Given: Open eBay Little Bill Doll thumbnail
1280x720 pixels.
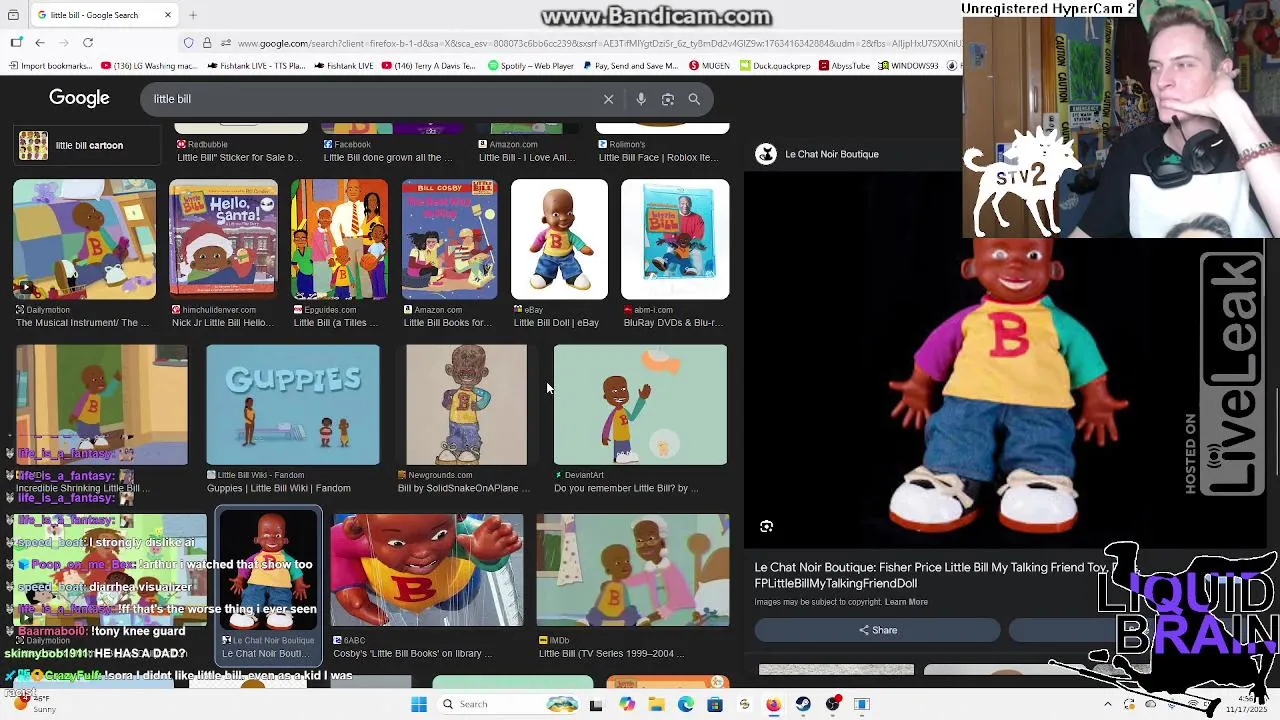Looking at the screenshot, I should coord(559,239).
